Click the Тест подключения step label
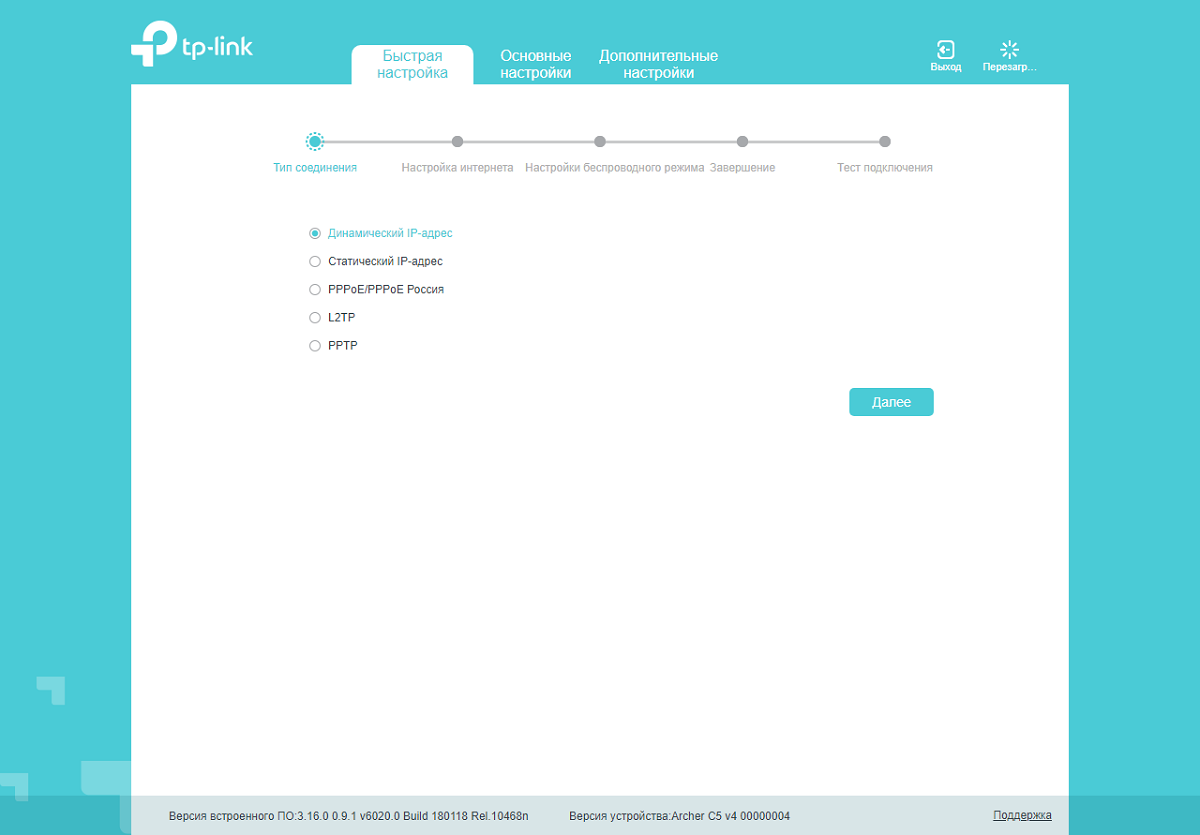Screen dimensions: 1200x835 tap(885, 168)
